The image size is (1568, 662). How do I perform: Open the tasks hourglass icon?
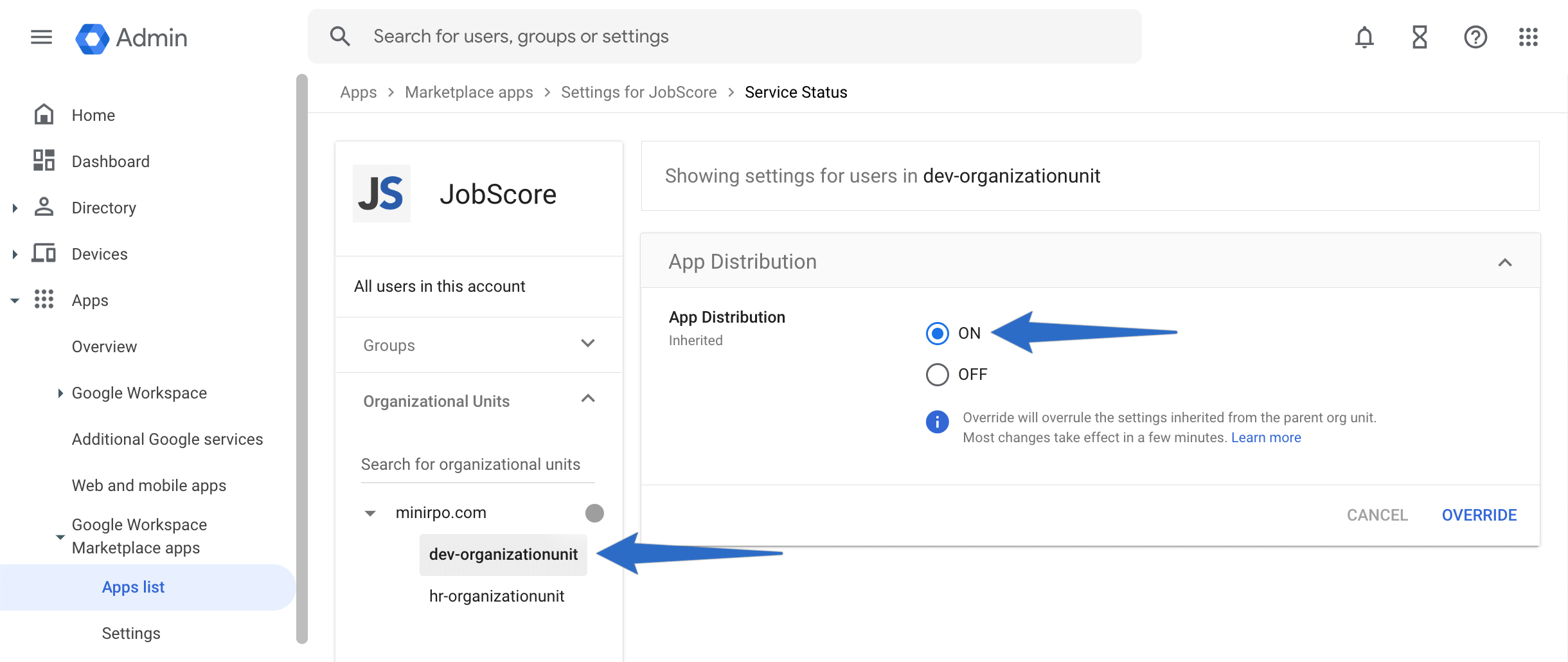(x=1420, y=37)
